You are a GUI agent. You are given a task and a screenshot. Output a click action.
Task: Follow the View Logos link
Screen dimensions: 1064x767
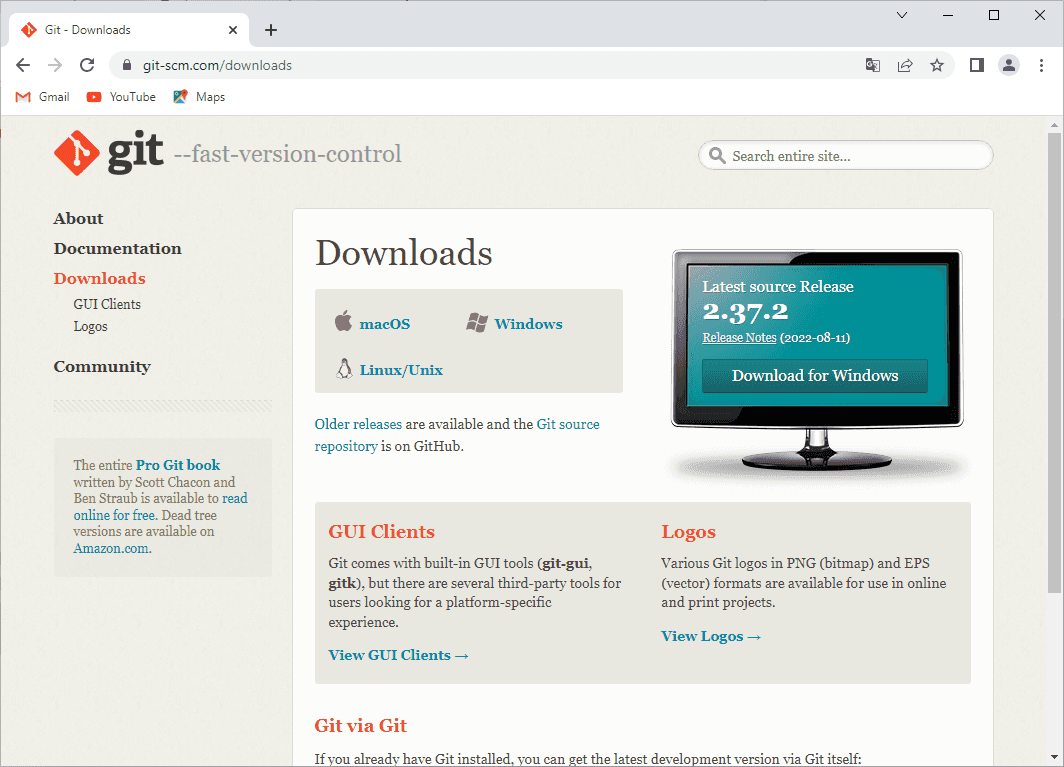click(711, 636)
